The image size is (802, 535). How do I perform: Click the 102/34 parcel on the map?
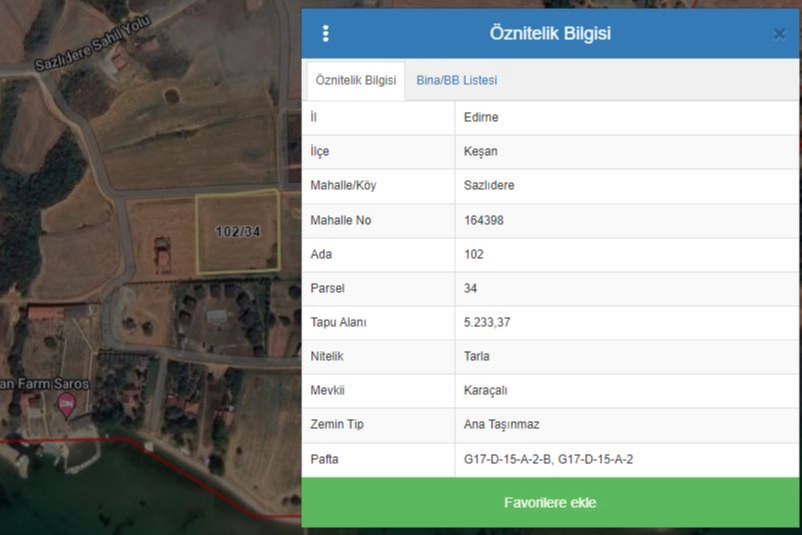[x=238, y=232]
